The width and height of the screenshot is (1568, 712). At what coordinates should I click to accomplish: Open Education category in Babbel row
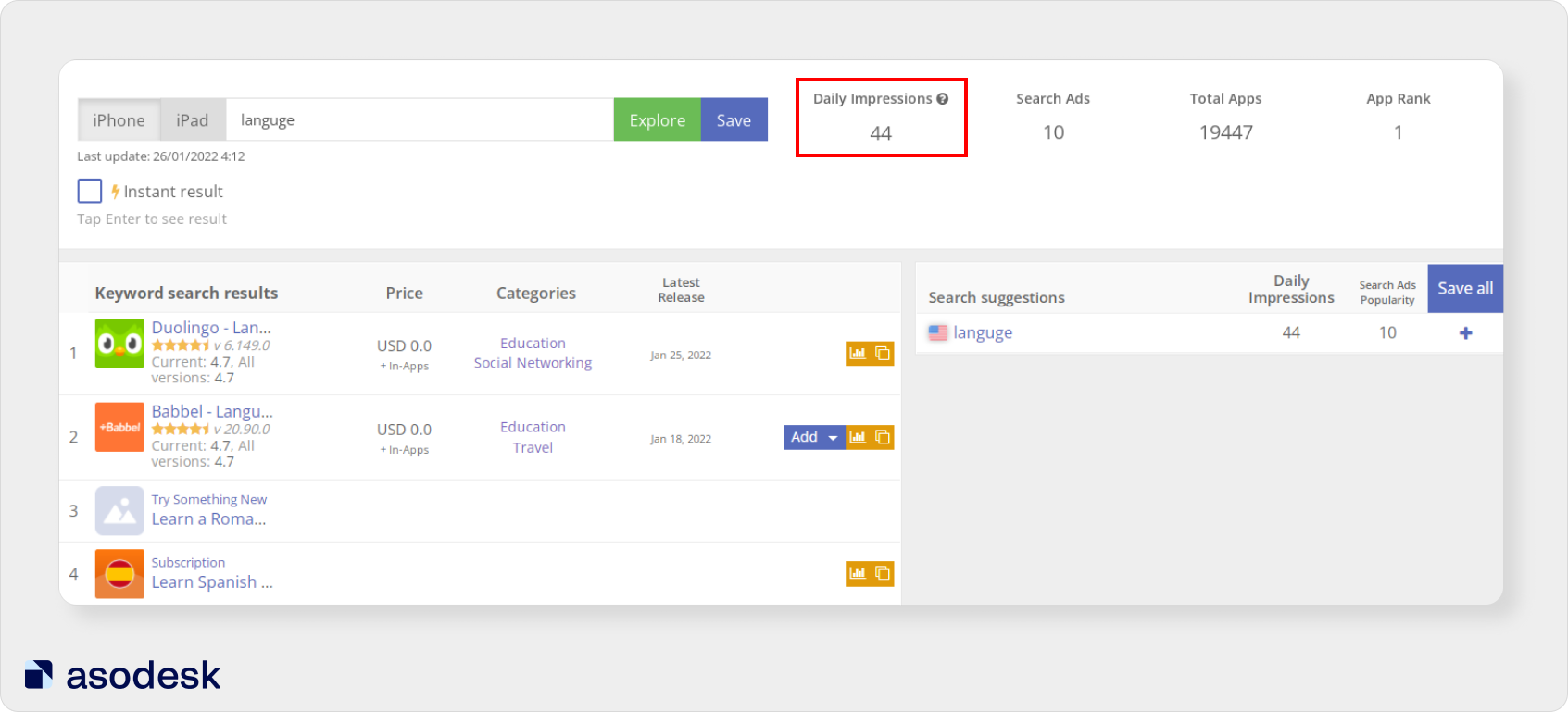(x=533, y=427)
